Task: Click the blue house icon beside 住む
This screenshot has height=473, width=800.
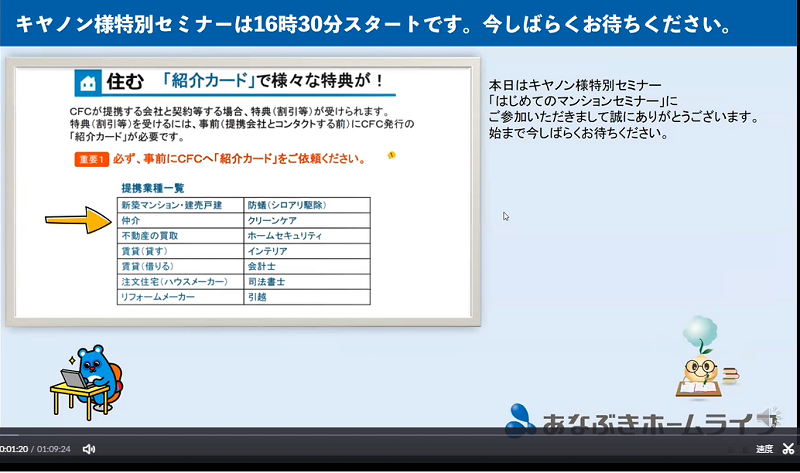Action: [88, 83]
